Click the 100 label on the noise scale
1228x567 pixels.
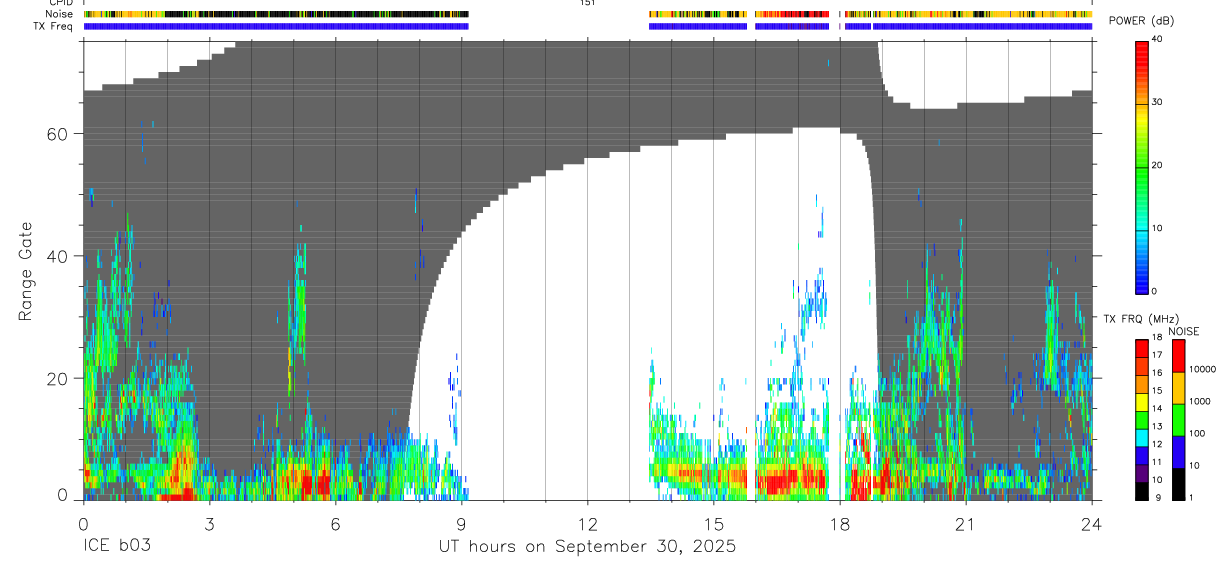pos(1198,433)
